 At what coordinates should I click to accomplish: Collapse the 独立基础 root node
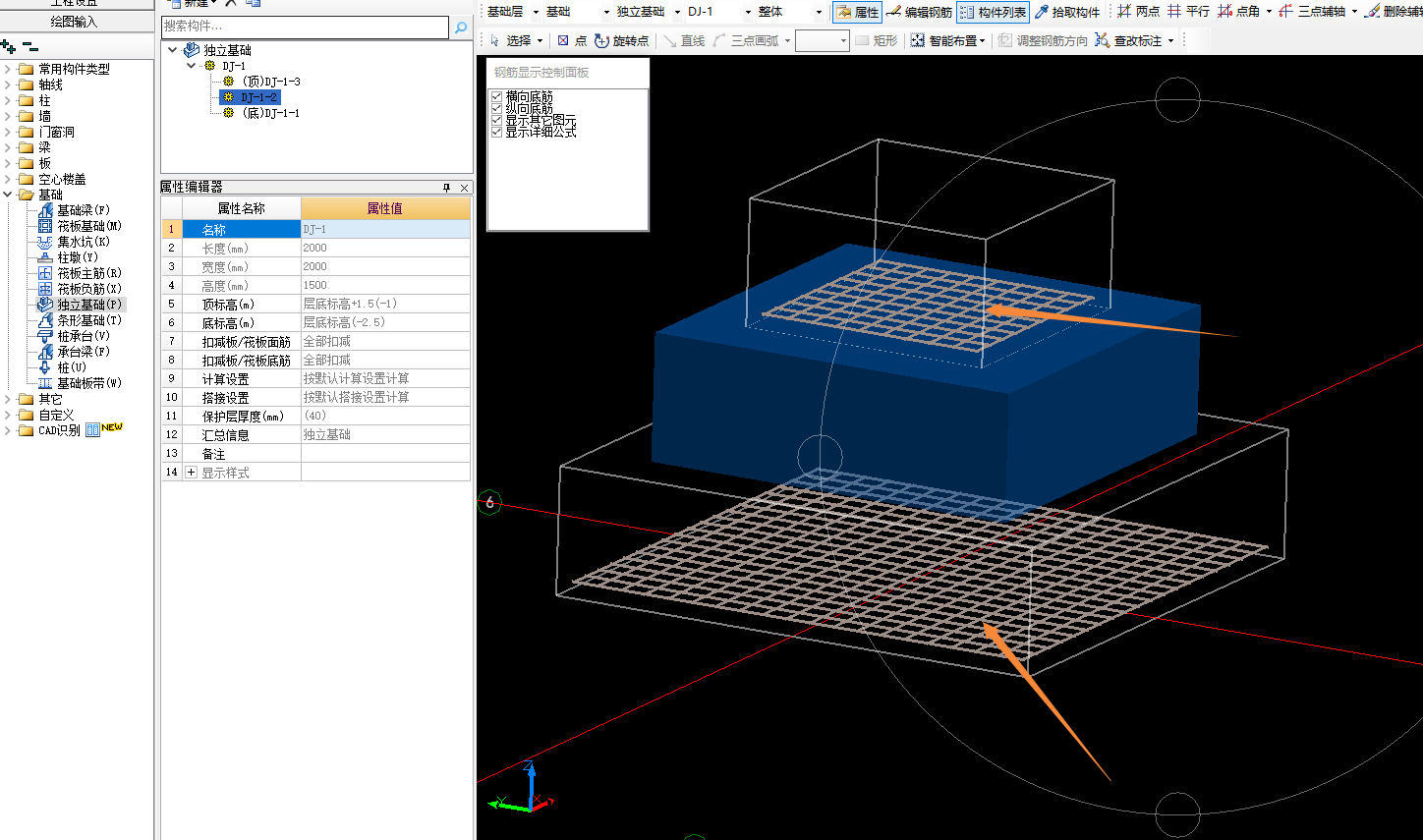point(173,50)
